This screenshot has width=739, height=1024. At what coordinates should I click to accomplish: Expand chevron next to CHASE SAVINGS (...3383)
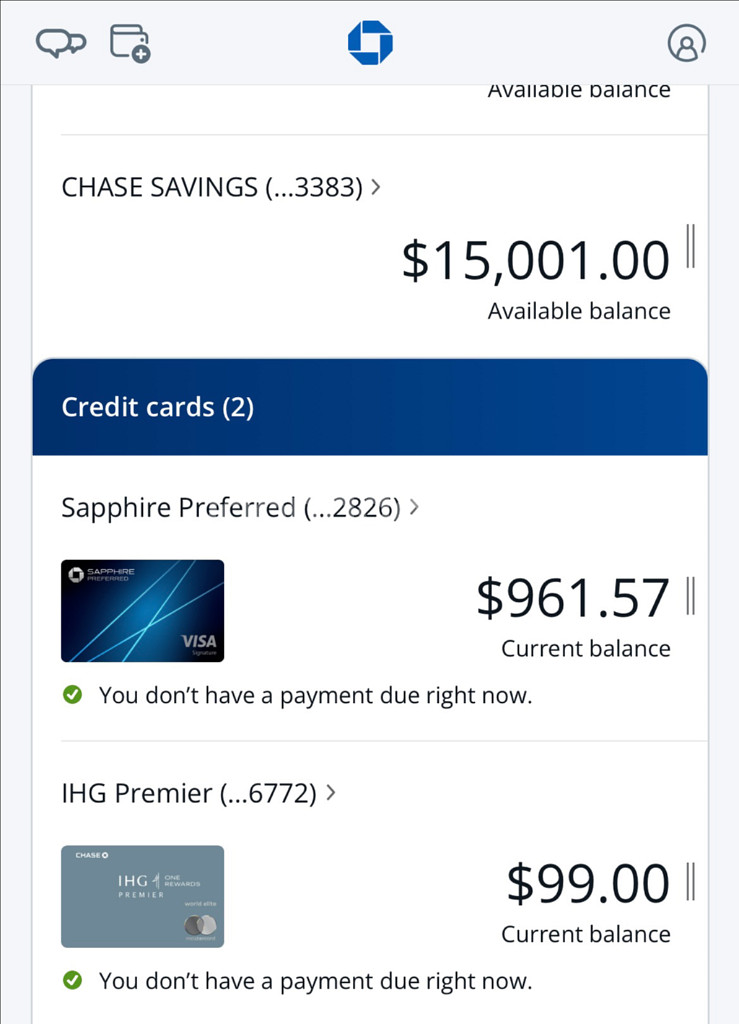click(375, 187)
